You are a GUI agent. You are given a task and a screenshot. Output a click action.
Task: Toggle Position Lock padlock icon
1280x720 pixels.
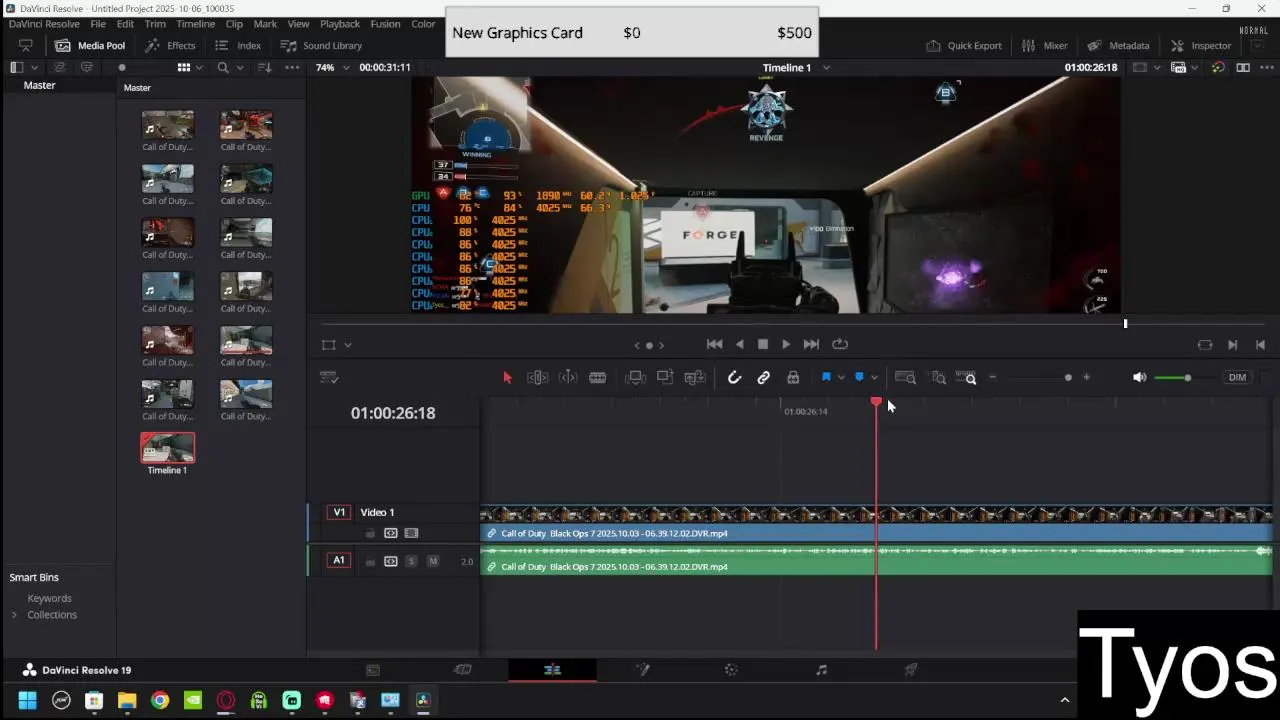[x=793, y=377]
